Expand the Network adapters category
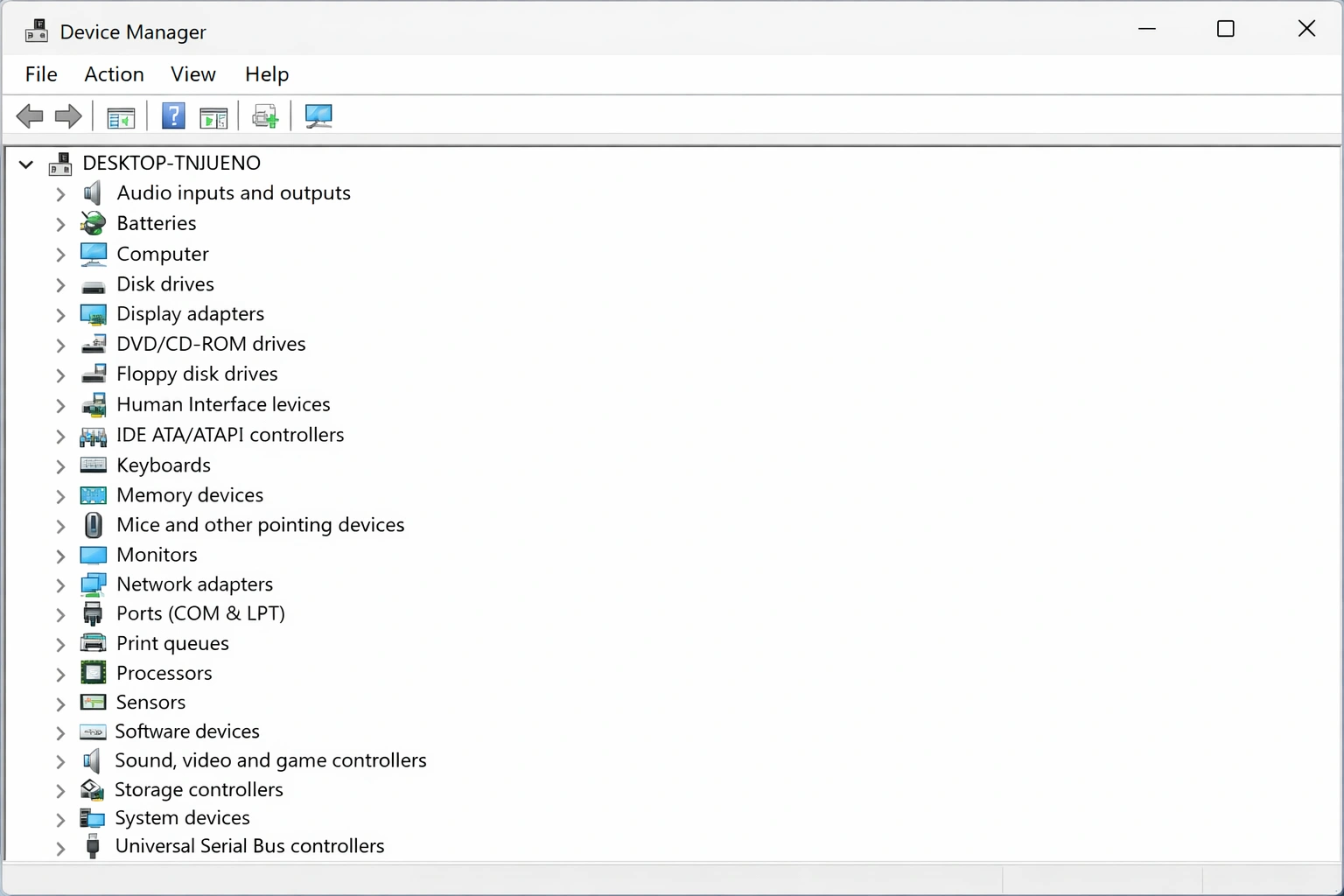Viewport: 1344px width, 896px height. 59,585
